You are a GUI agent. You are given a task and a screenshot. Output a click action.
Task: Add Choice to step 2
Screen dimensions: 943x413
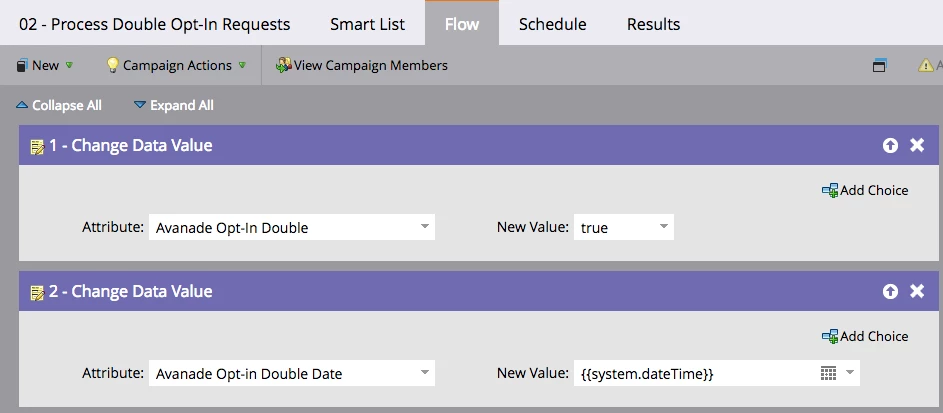pyautogui.click(x=865, y=336)
